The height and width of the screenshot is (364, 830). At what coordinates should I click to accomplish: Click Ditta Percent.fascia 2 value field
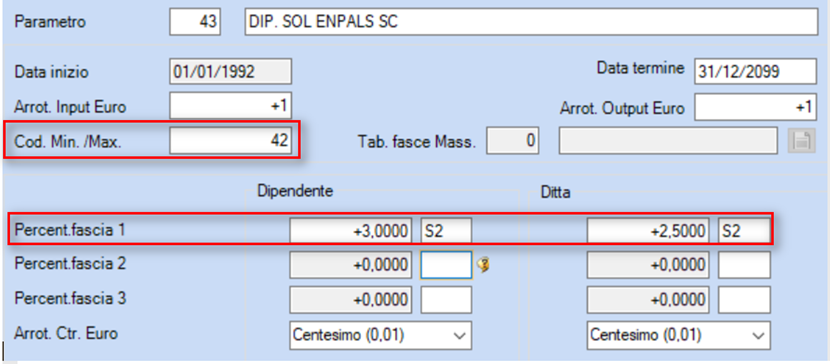pyautogui.click(x=648, y=265)
